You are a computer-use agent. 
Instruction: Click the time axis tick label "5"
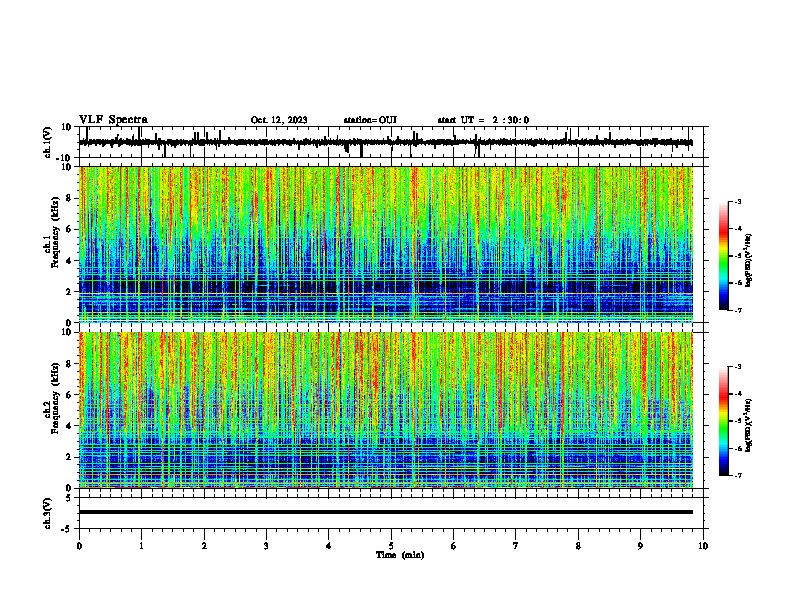(391, 546)
